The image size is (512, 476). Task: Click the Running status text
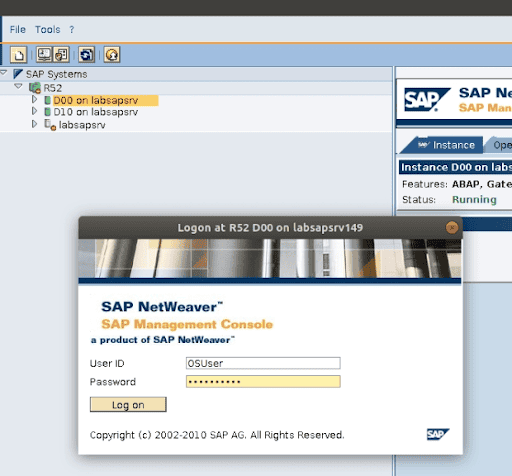pyautogui.click(x=474, y=199)
